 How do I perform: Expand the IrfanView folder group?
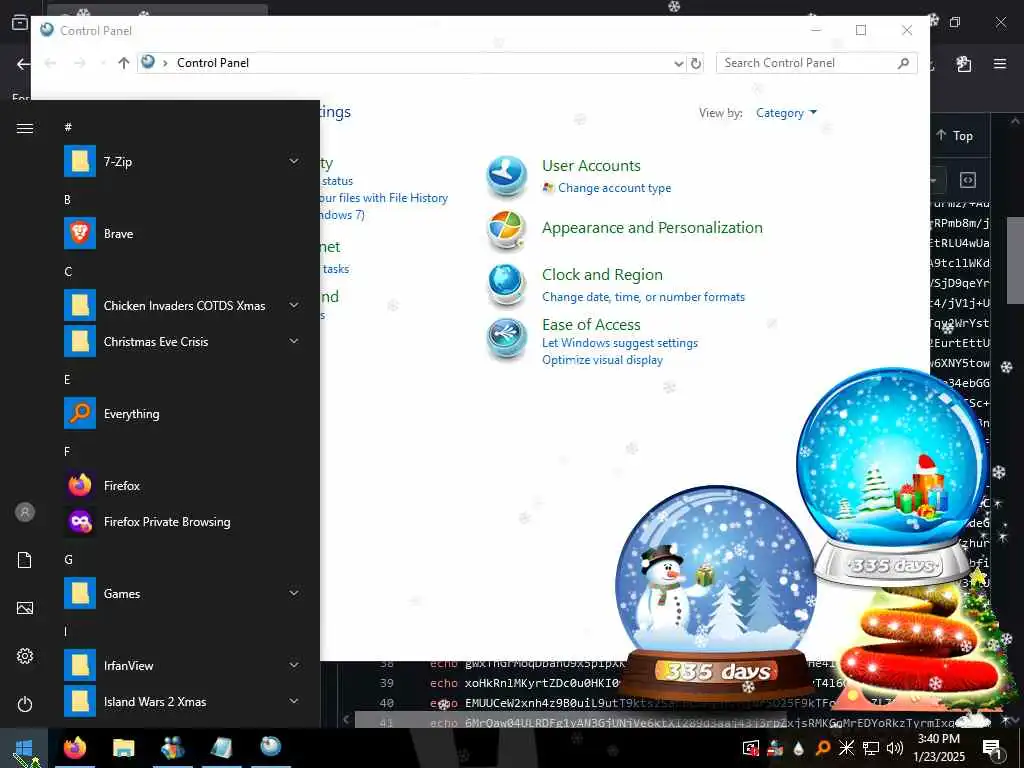coord(294,665)
